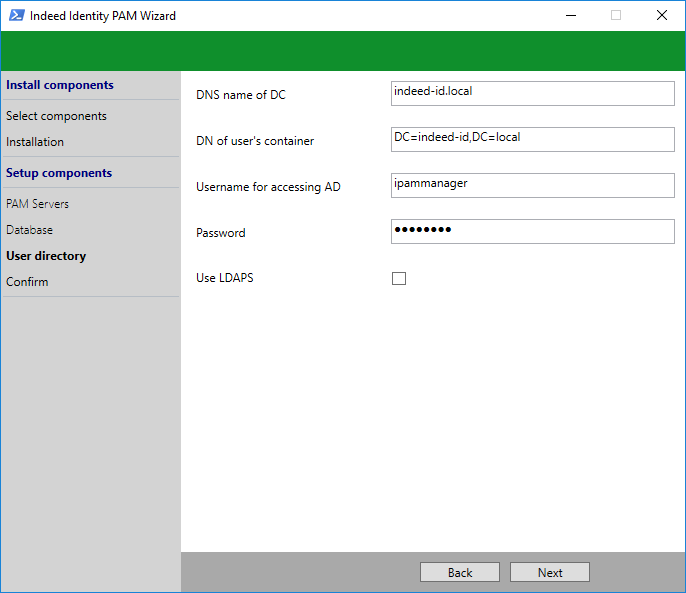Maximize the PAM Wizard window
This screenshot has height=593, width=686.
click(x=616, y=15)
